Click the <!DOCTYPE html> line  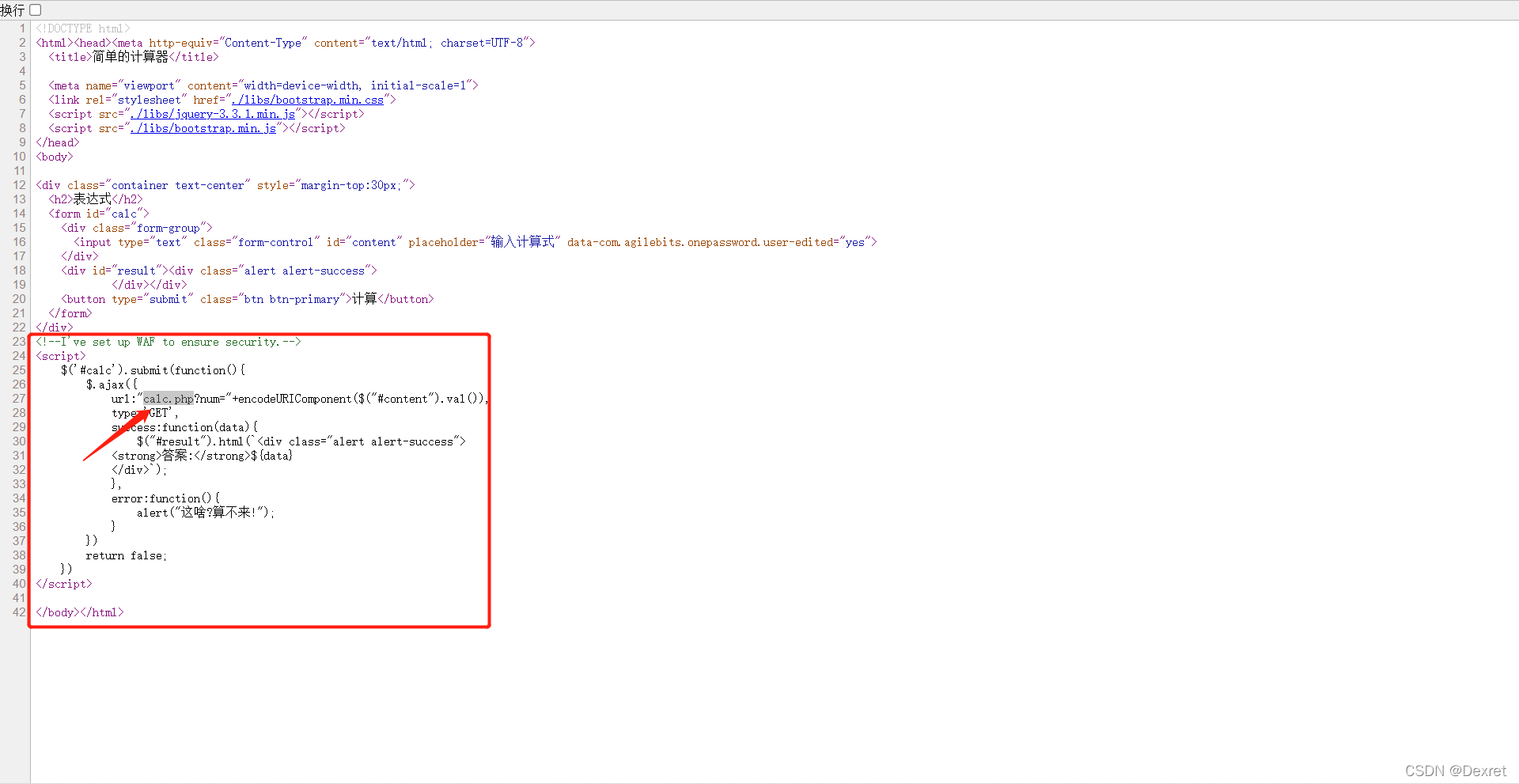tap(83, 28)
